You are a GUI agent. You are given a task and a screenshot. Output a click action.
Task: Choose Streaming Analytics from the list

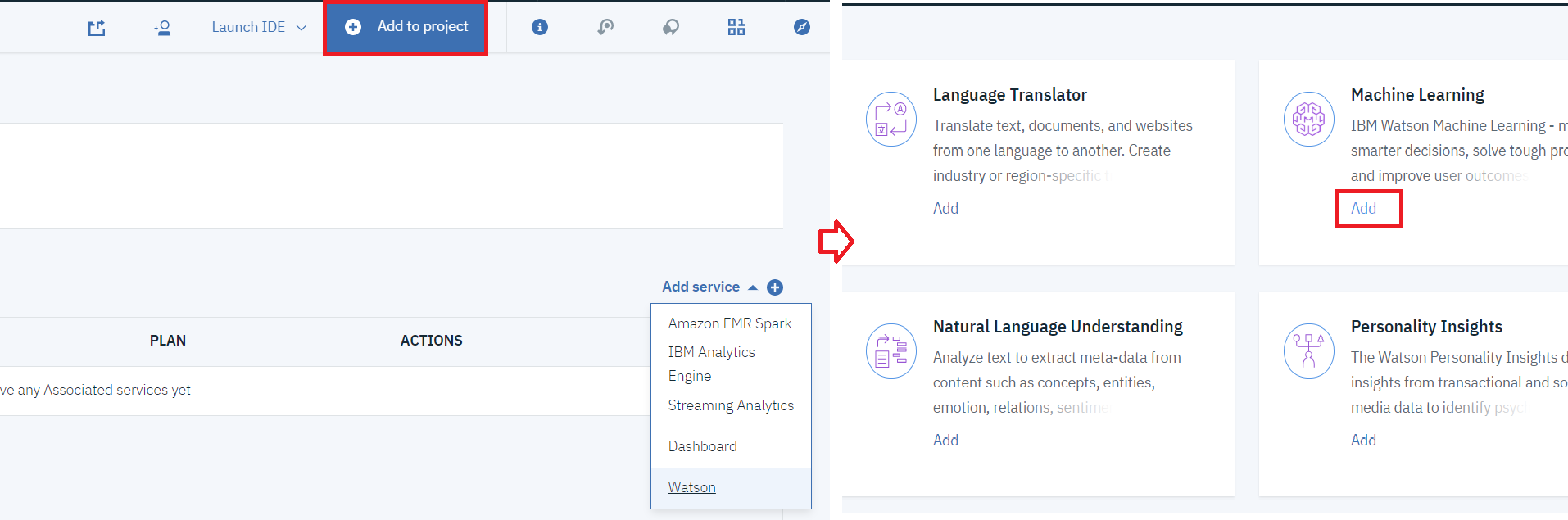coord(731,405)
